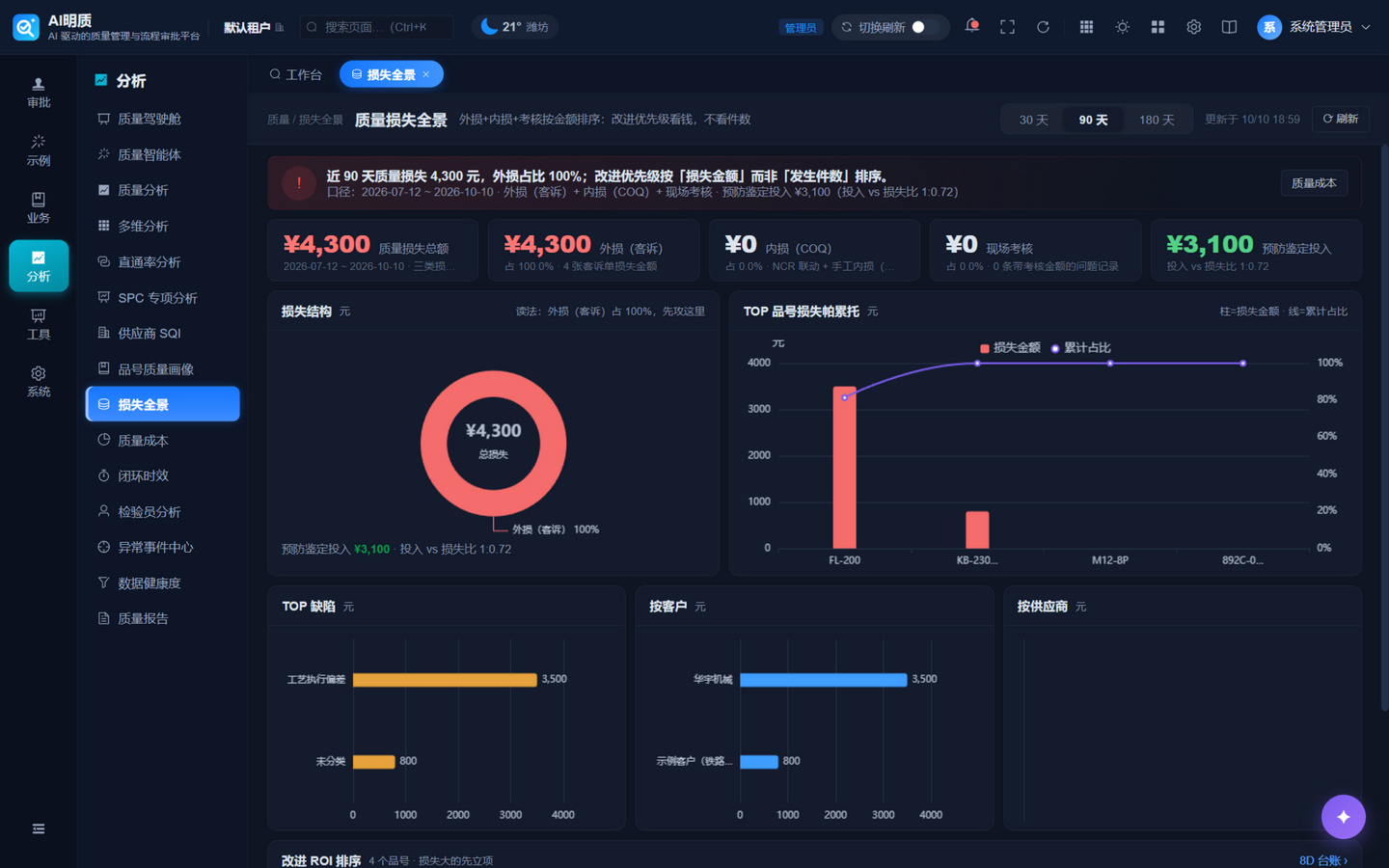Select the 90 天 time range
Image resolution: width=1389 pixels, height=868 pixels.
(1093, 120)
